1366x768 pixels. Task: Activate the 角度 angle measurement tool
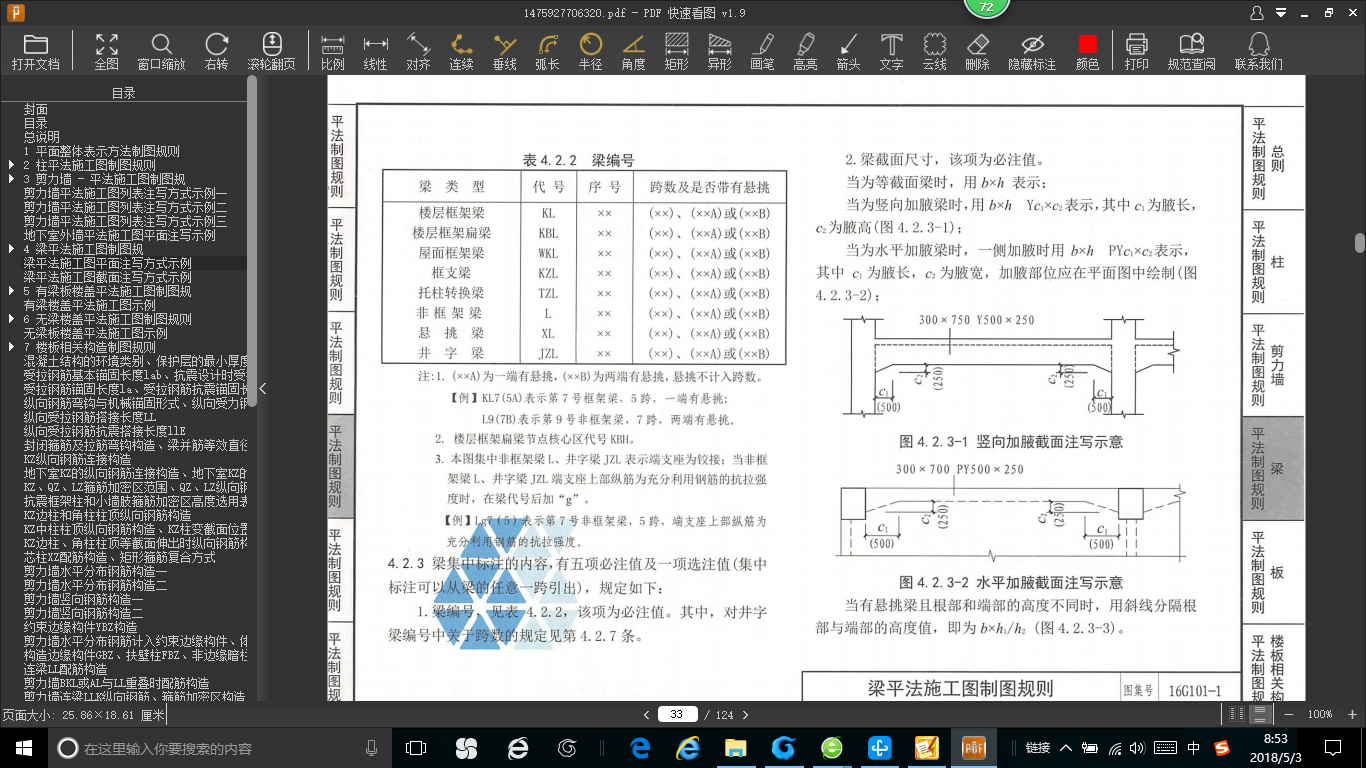pos(633,46)
